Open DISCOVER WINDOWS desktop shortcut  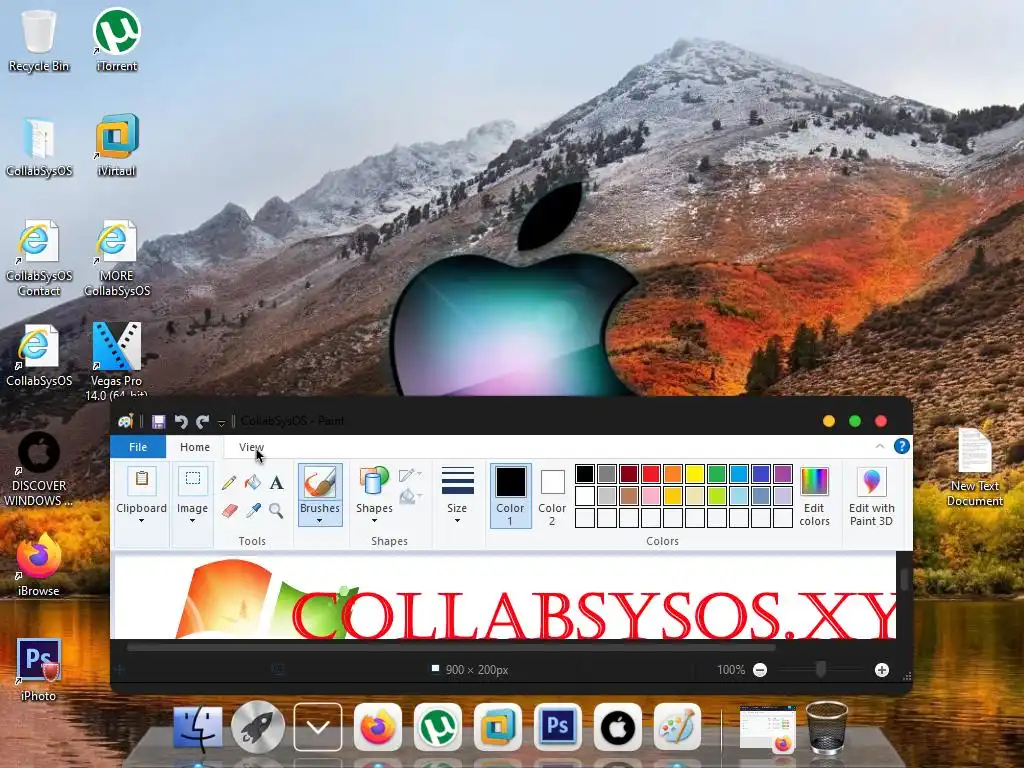coord(39,469)
